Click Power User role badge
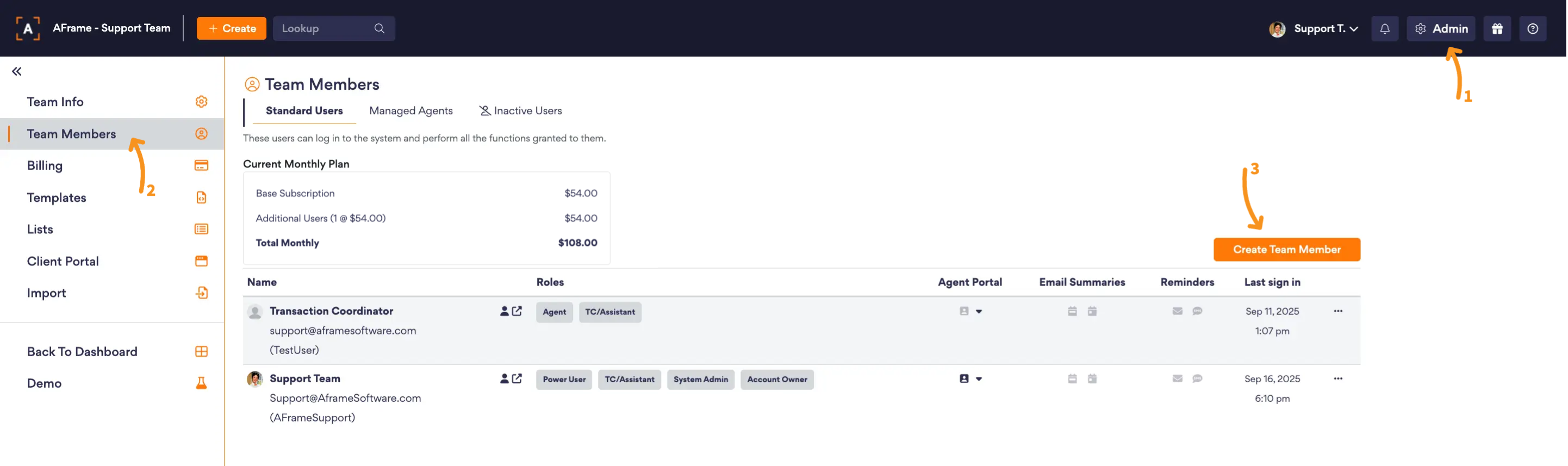The height and width of the screenshot is (466, 1568). point(564,380)
